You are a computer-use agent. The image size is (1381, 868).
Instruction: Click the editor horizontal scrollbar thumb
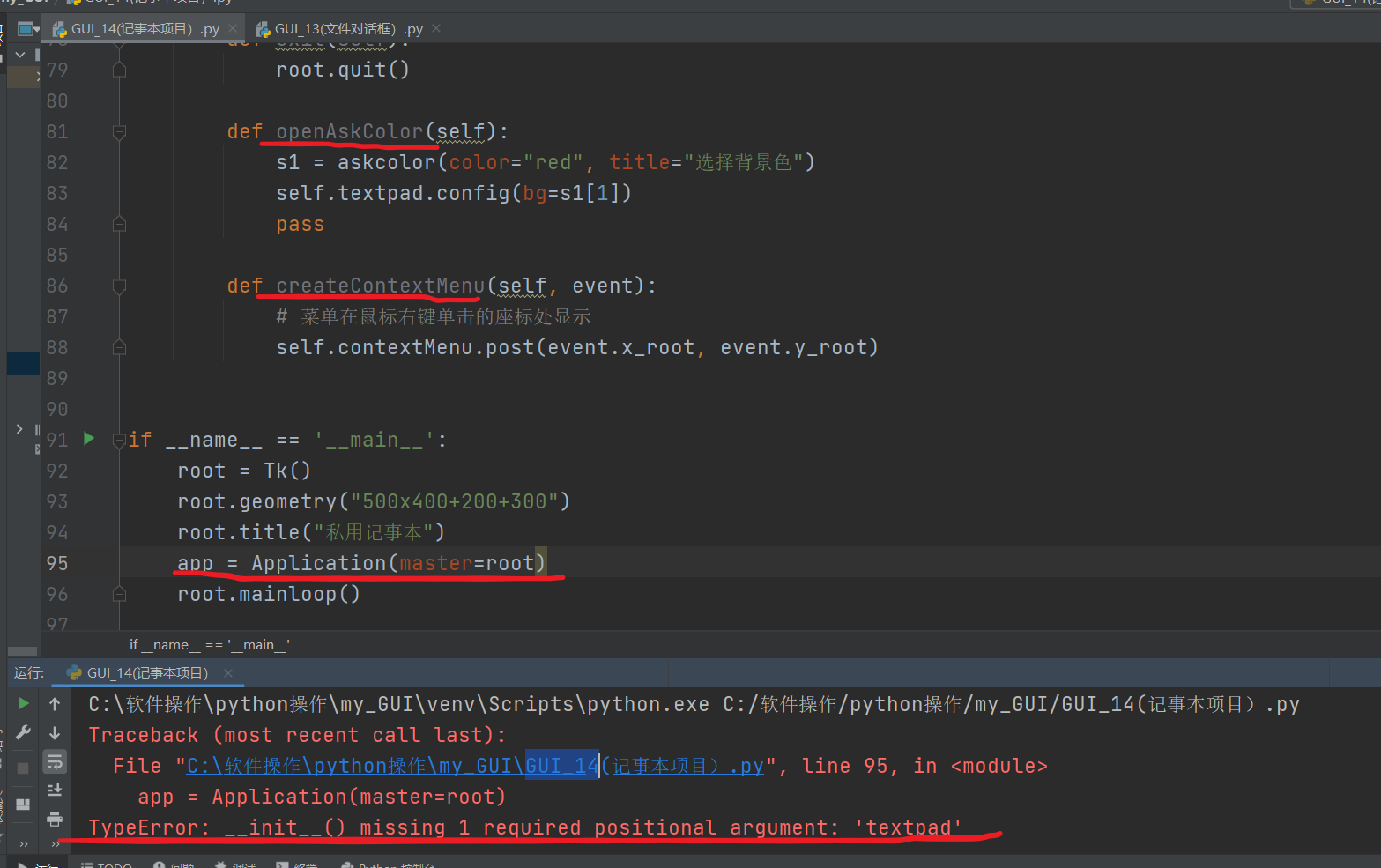tap(22, 652)
